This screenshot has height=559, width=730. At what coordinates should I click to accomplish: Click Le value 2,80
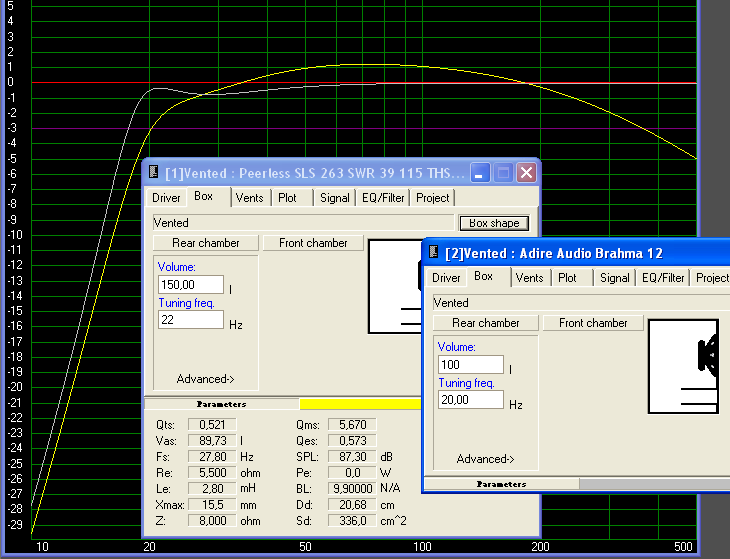(x=212, y=489)
